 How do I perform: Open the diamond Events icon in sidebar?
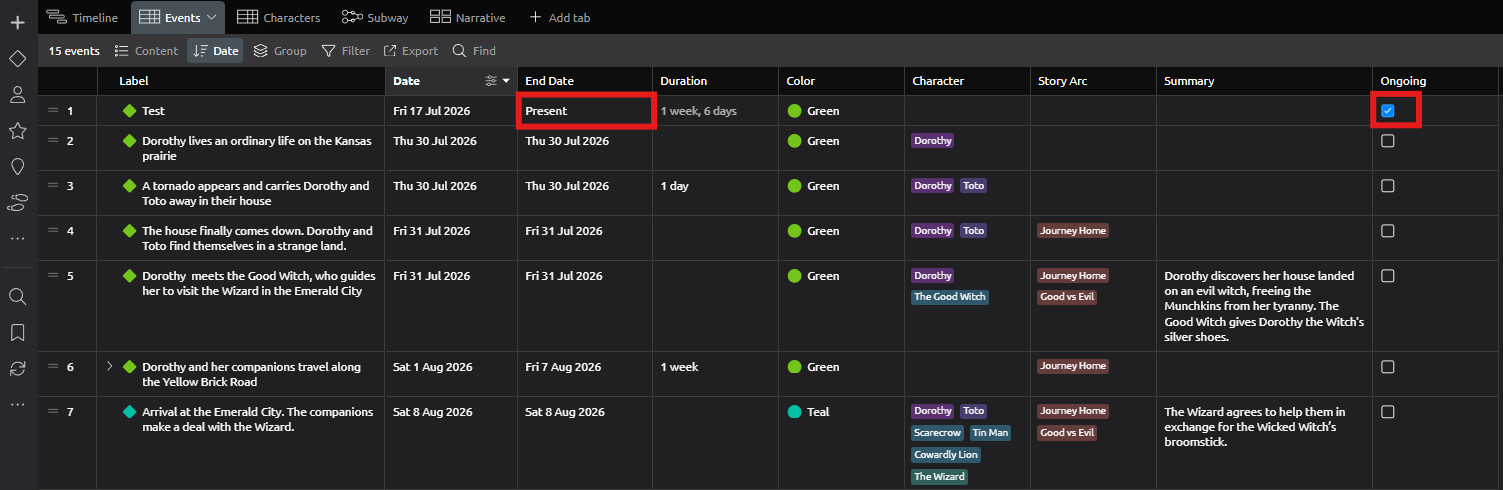point(17,59)
